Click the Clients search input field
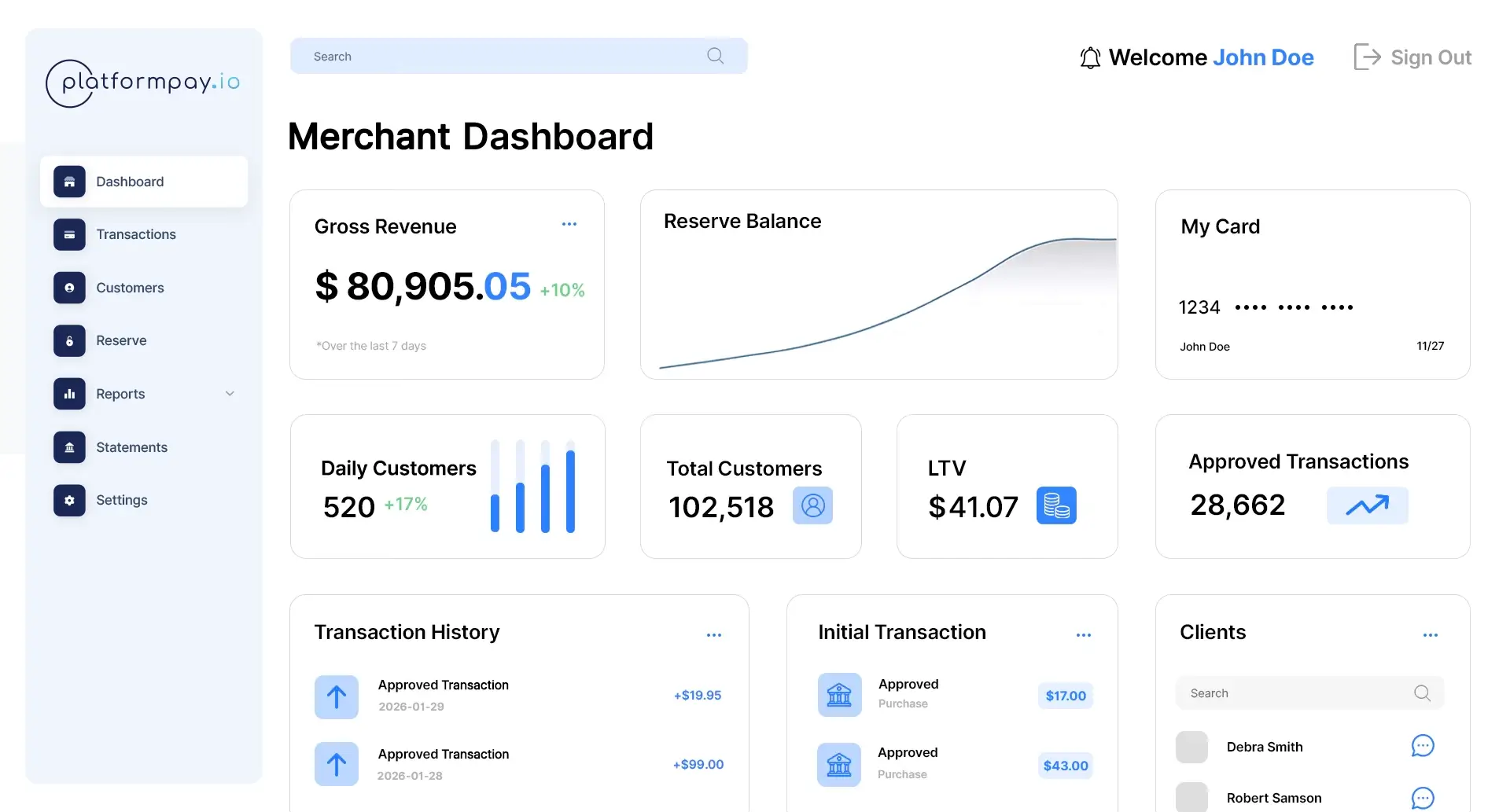Viewport: 1510px width, 812px height. (1298, 693)
